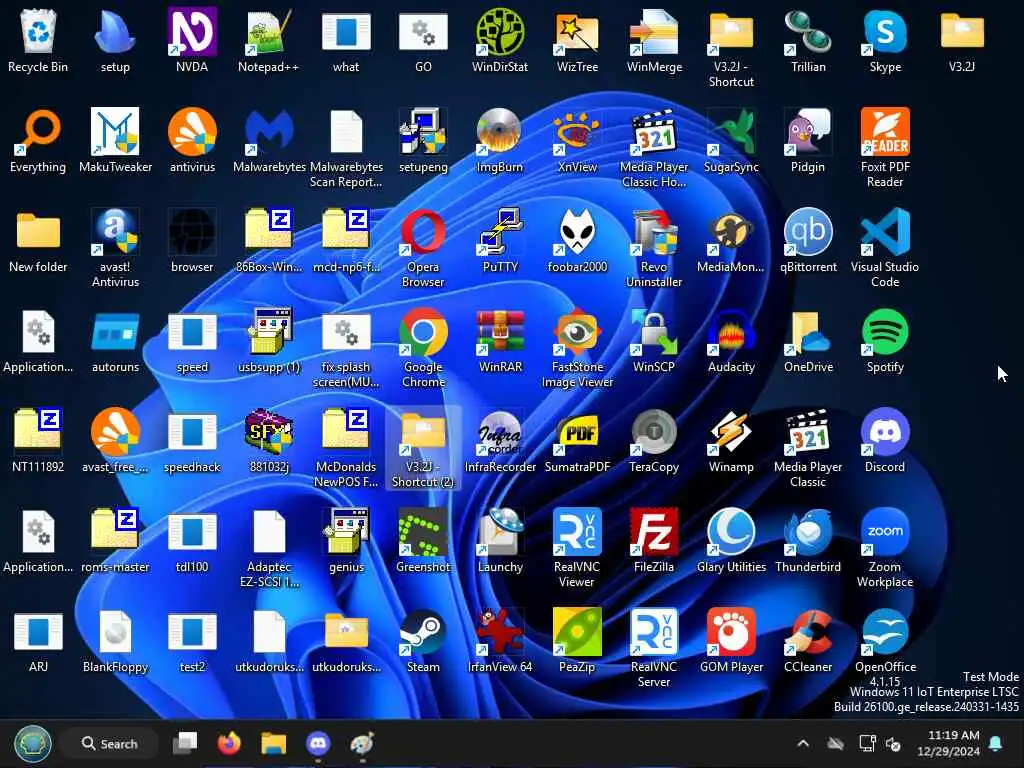Expand the hidden tray icons chevron

tap(803, 743)
